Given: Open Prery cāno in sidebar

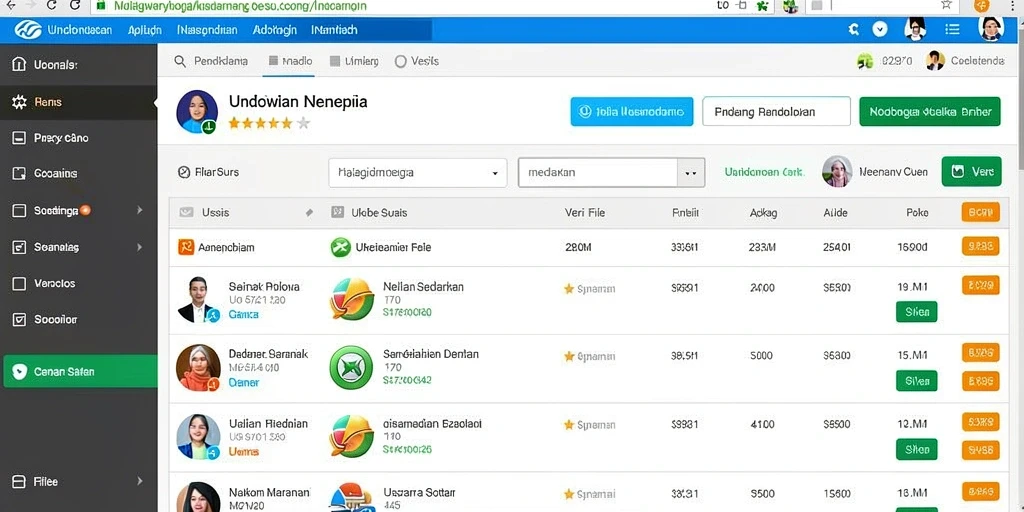Looking at the screenshot, I should [x=78, y=138].
